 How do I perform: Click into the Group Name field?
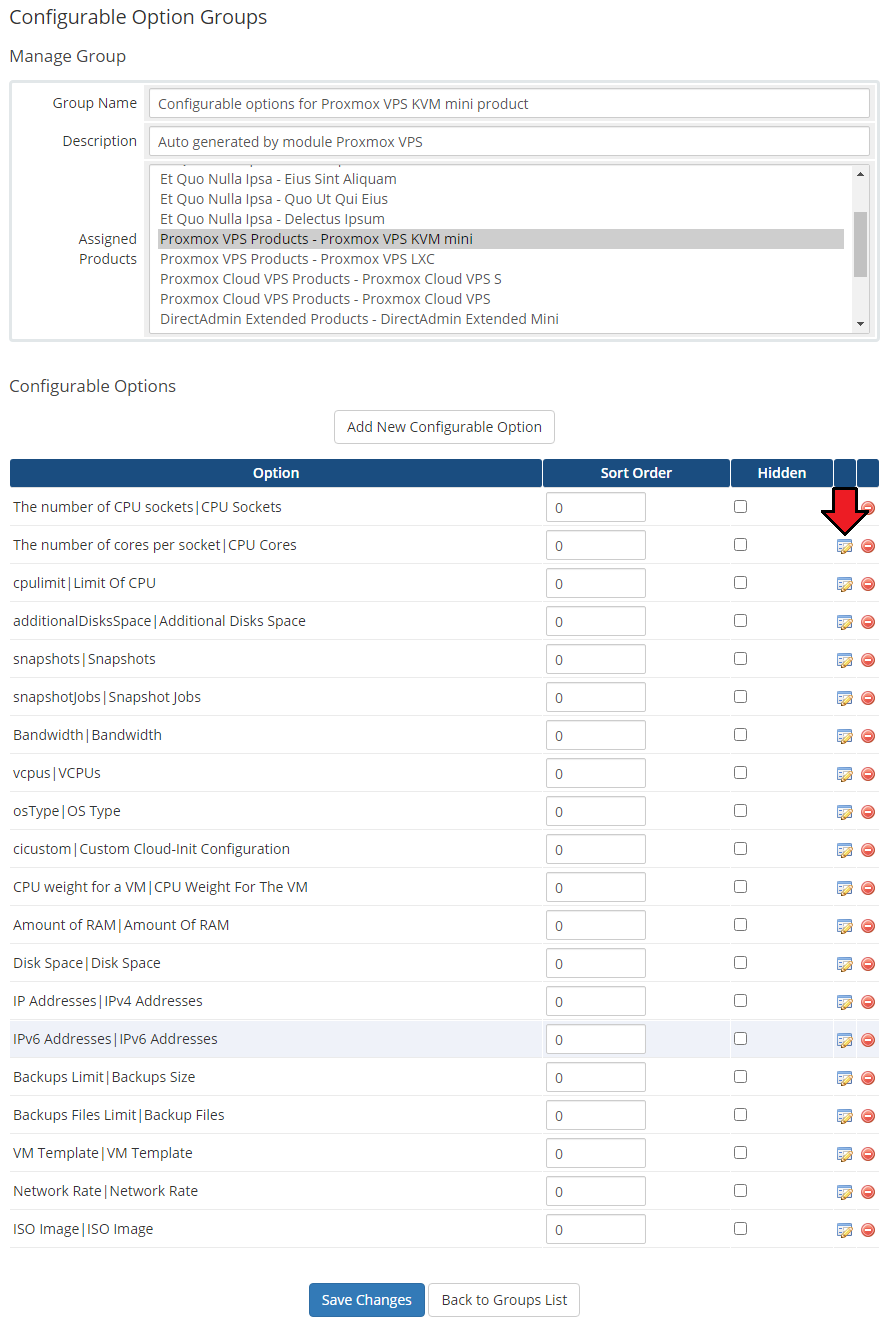pos(509,103)
